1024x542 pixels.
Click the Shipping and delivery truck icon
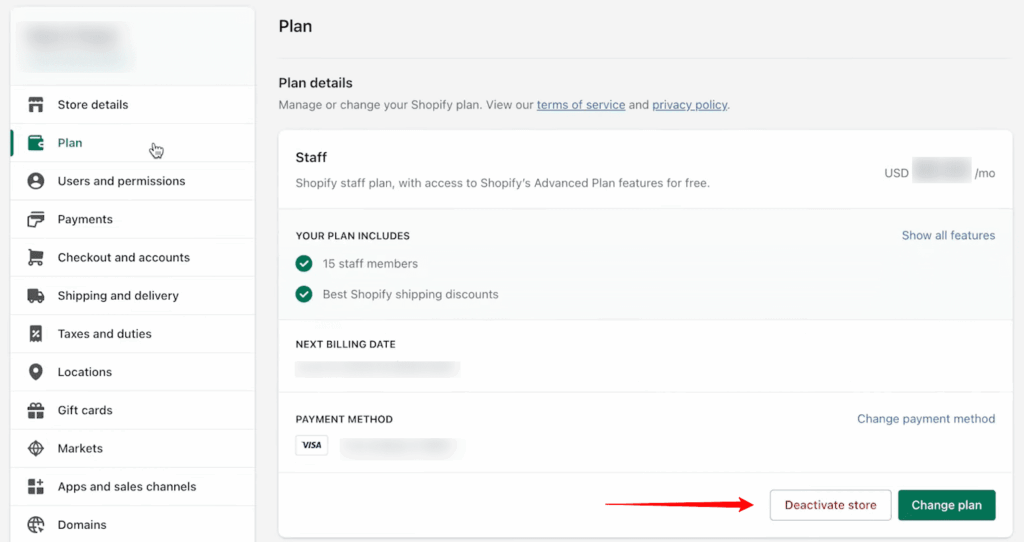36,296
